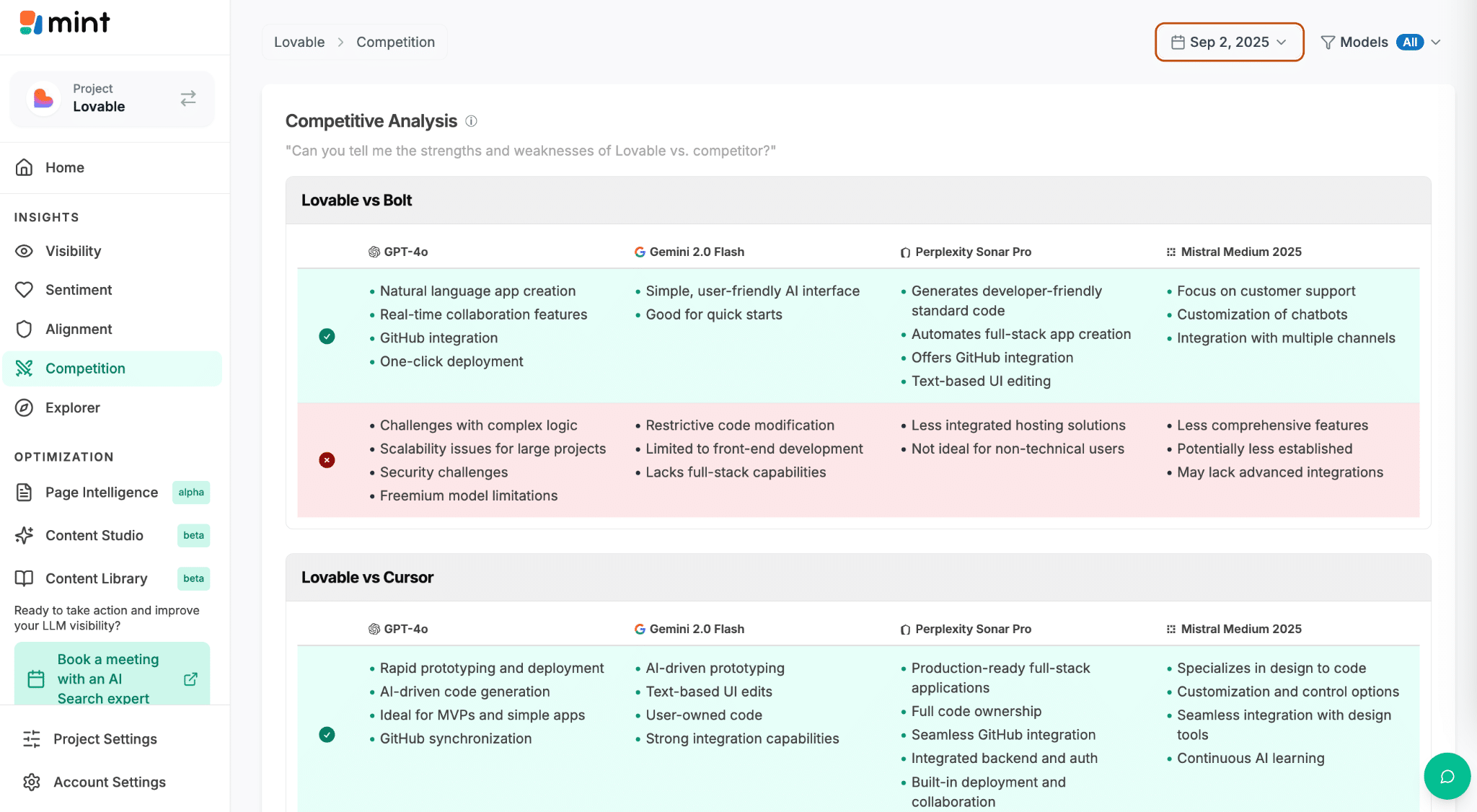Open the Lovable project switcher
1477x812 pixels.
click(x=112, y=98)
